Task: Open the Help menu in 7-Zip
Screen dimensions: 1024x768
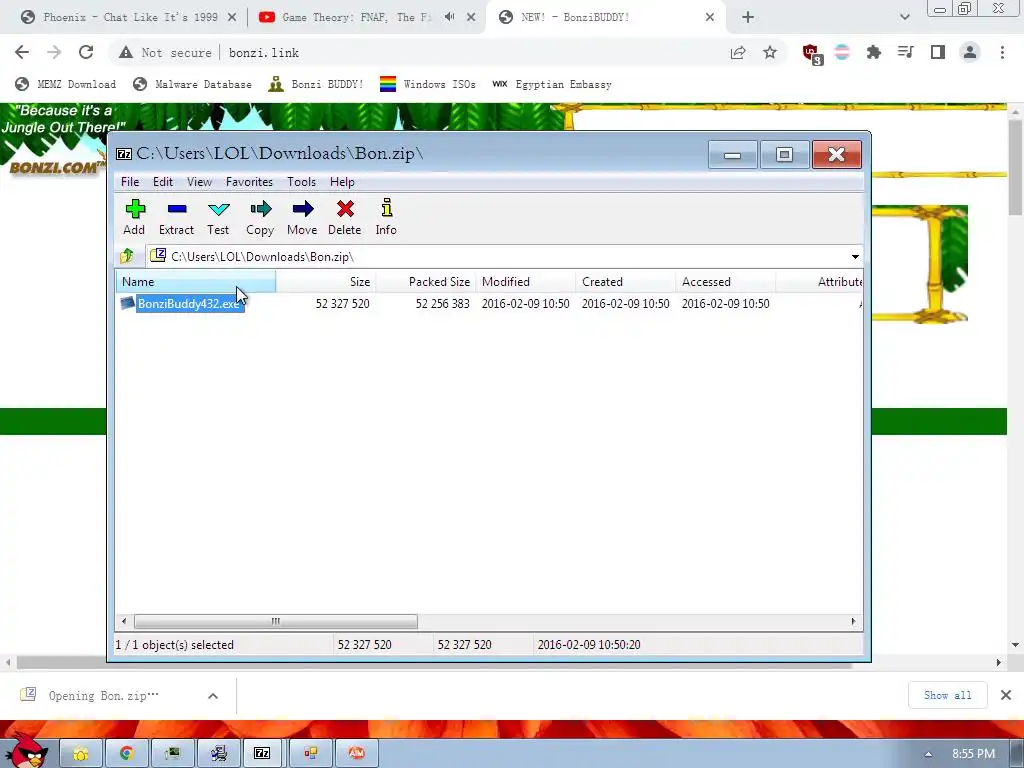Action: [x=342, y=182]
